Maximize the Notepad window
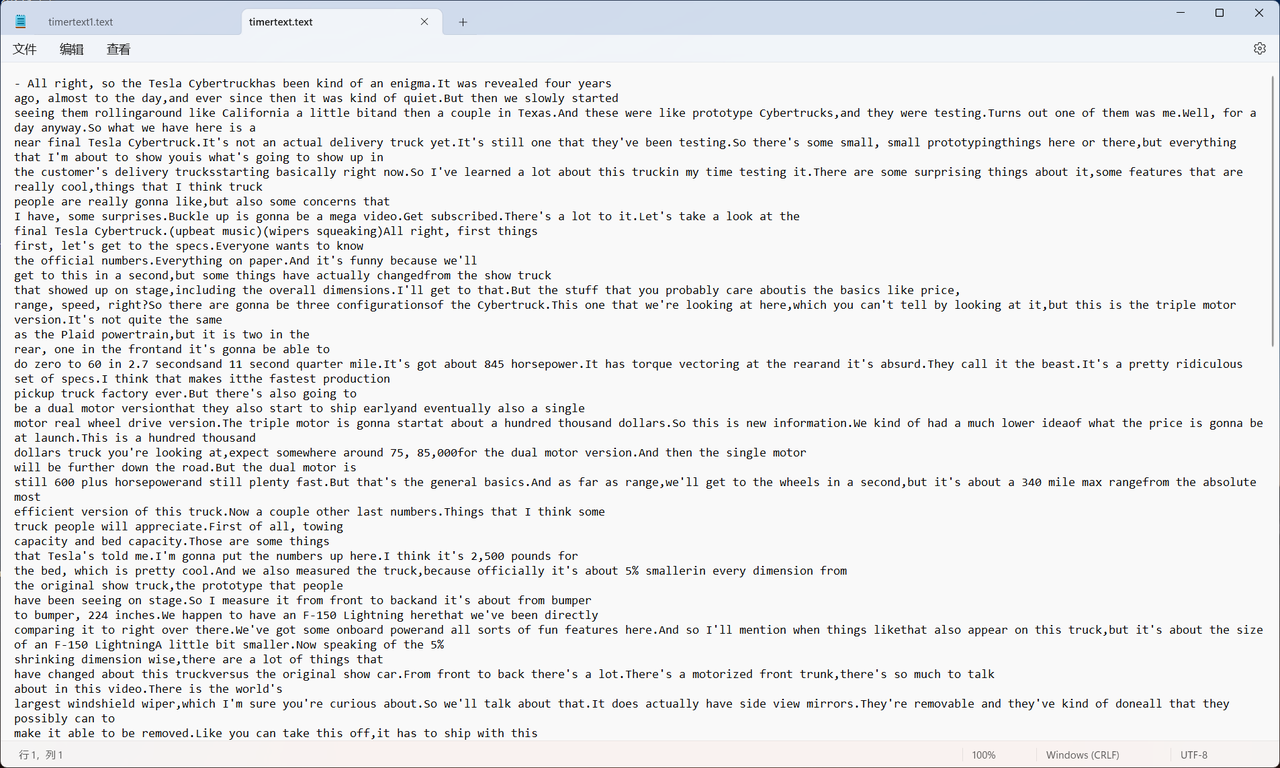 1219,13
